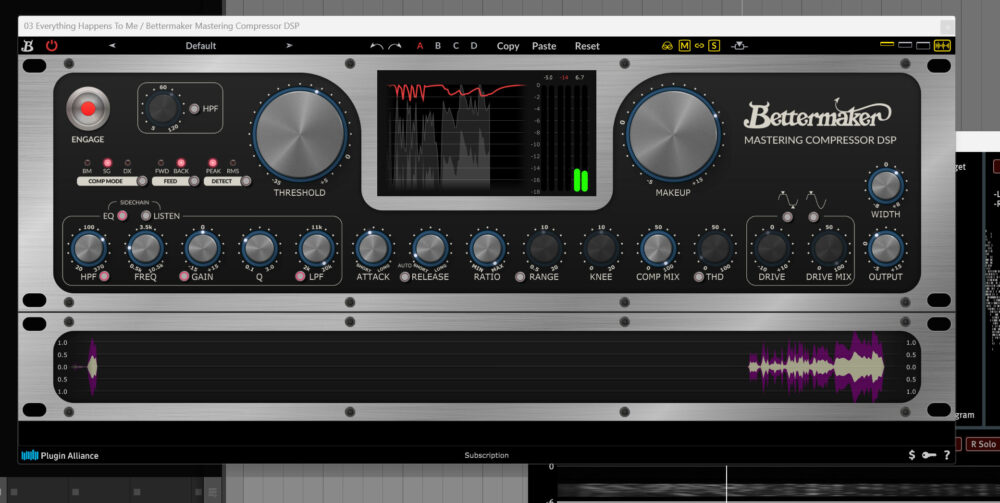Open the Default preset name menu
The height and width of the screenshot is (503, 1000).
click(201, 46)
